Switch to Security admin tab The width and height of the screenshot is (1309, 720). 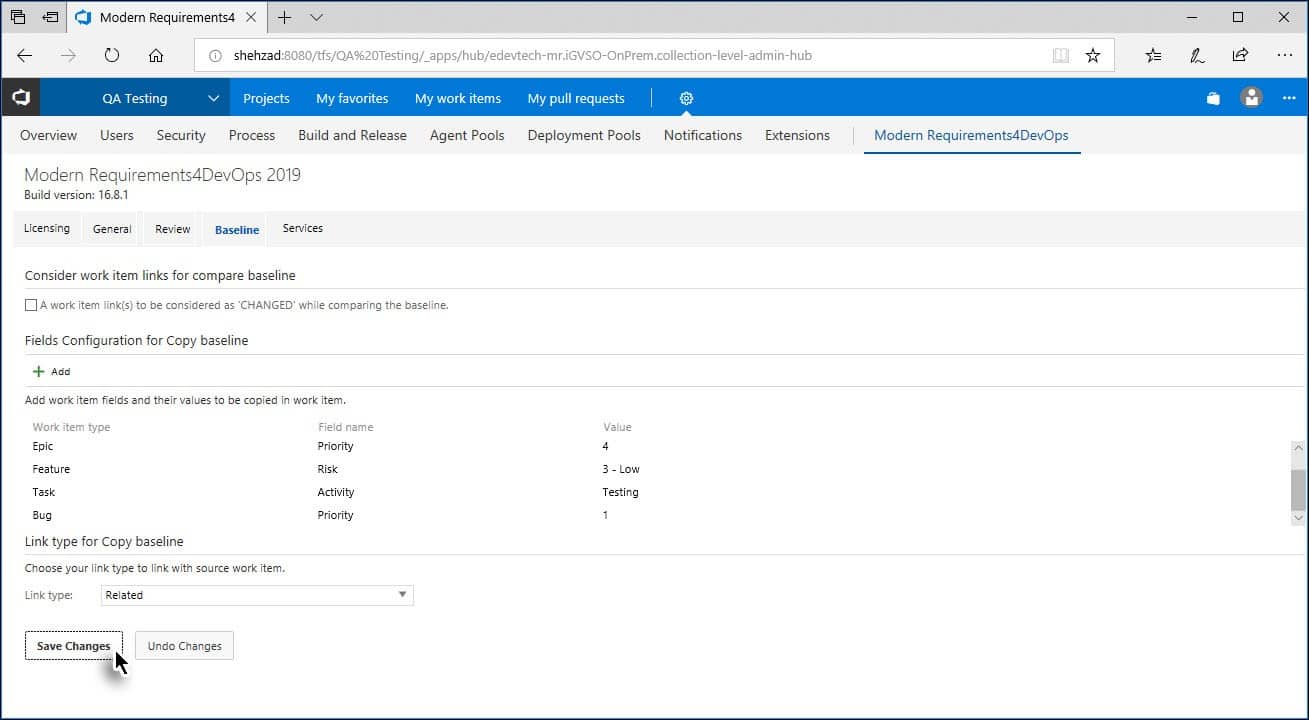coord(181,135)
